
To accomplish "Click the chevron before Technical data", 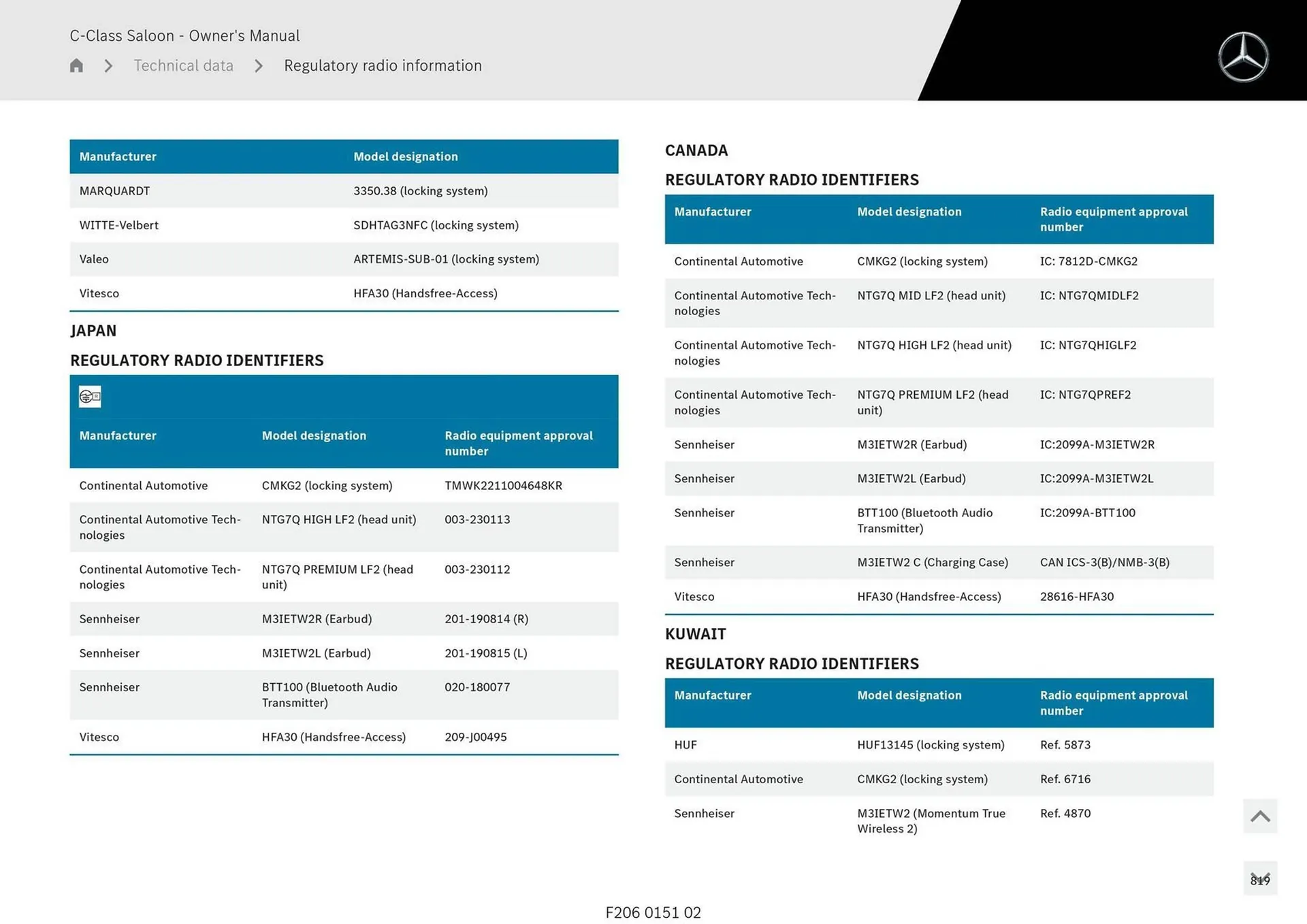I will (108, 66).
